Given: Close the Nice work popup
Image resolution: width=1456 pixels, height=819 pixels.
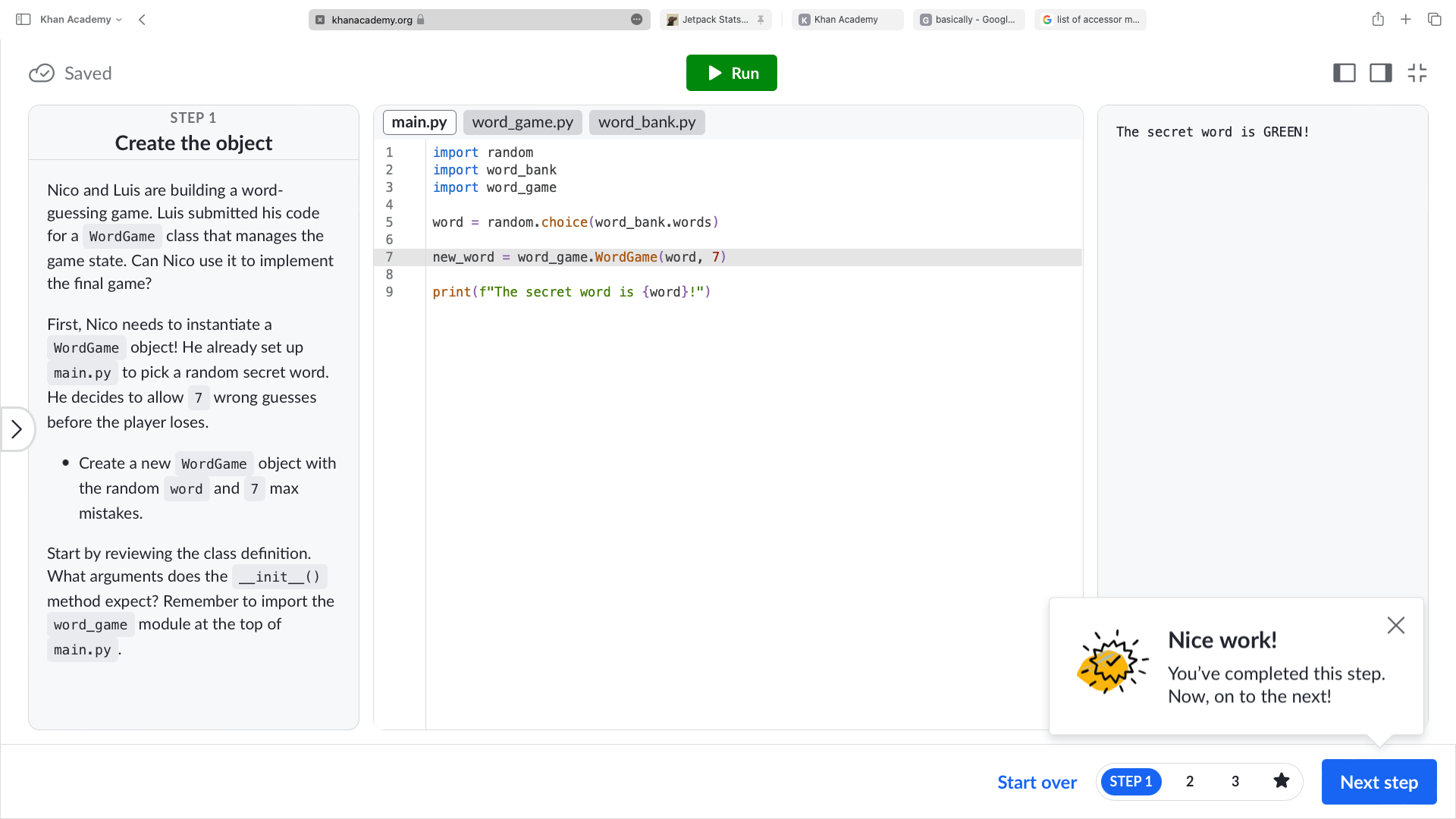Looking at the screenshot, I should (x=1396, y=626).
